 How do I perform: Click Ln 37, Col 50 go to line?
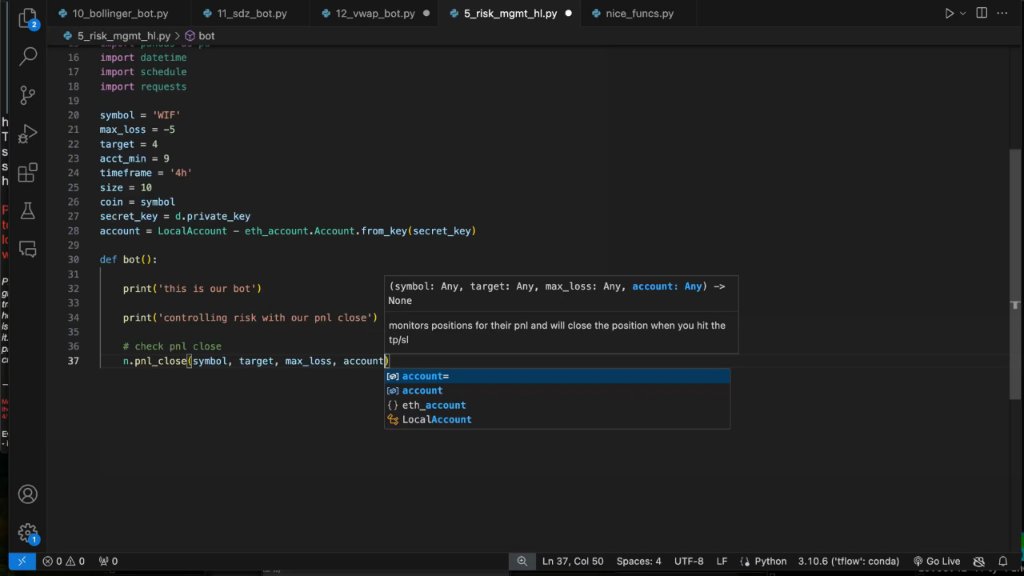coord(573,561)
